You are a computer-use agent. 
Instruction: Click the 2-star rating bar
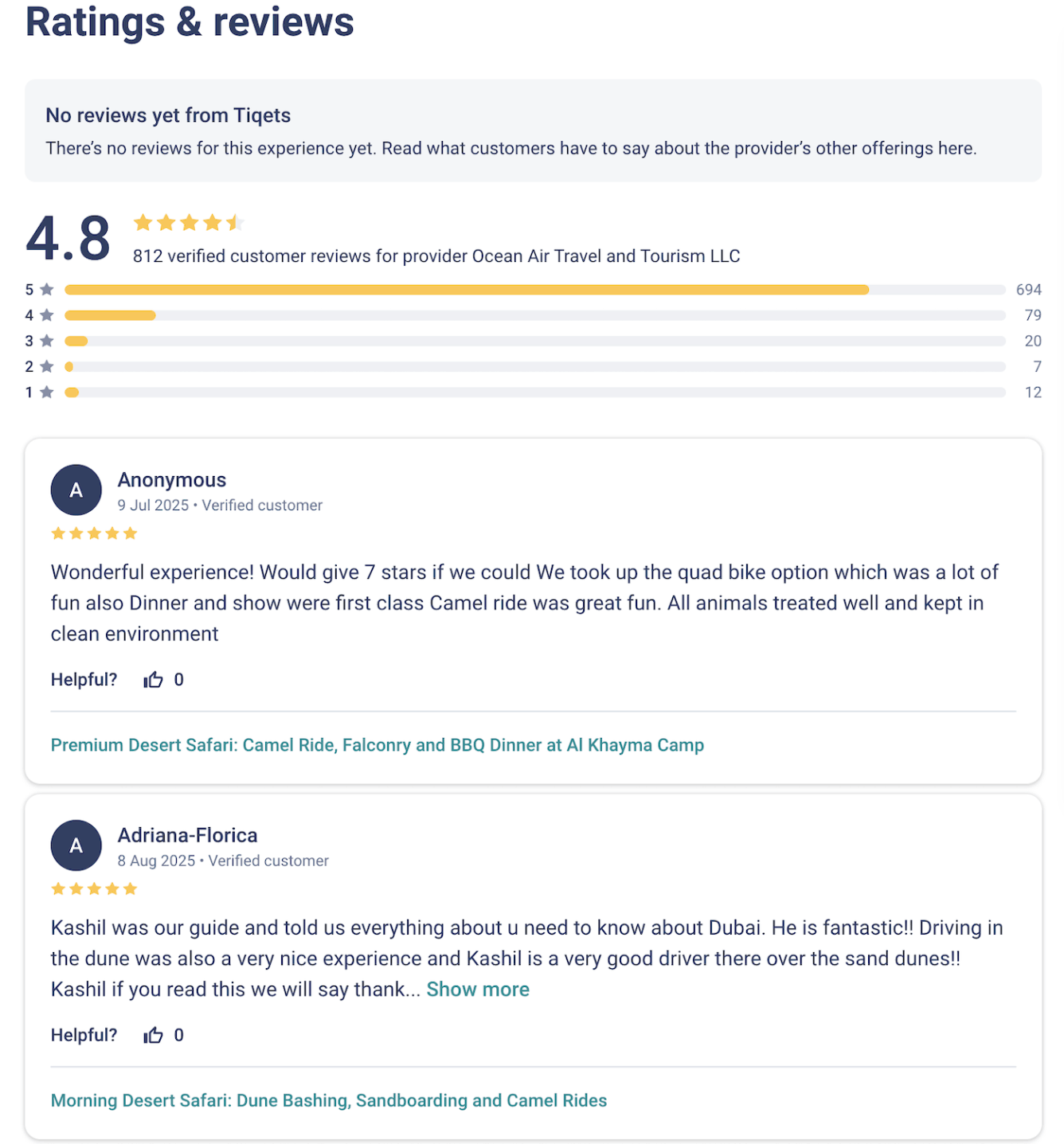pyautogui.click(x=534, y=367)
